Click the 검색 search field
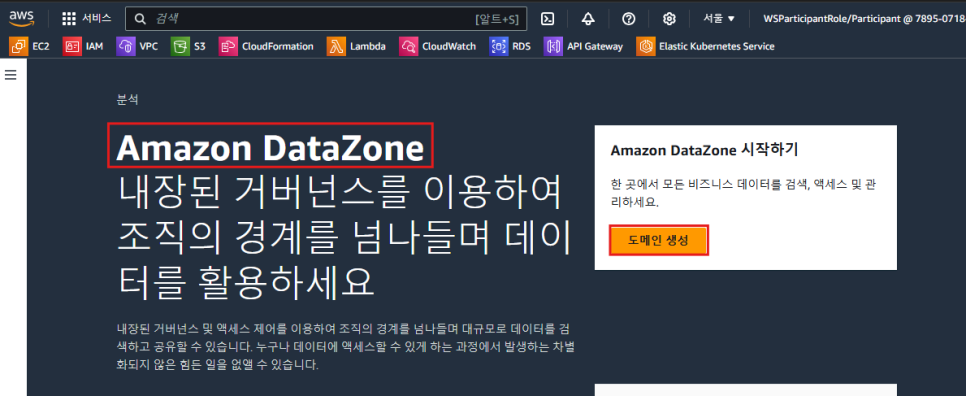The height and width of the screenshot is (396, 966). [326, 19]
